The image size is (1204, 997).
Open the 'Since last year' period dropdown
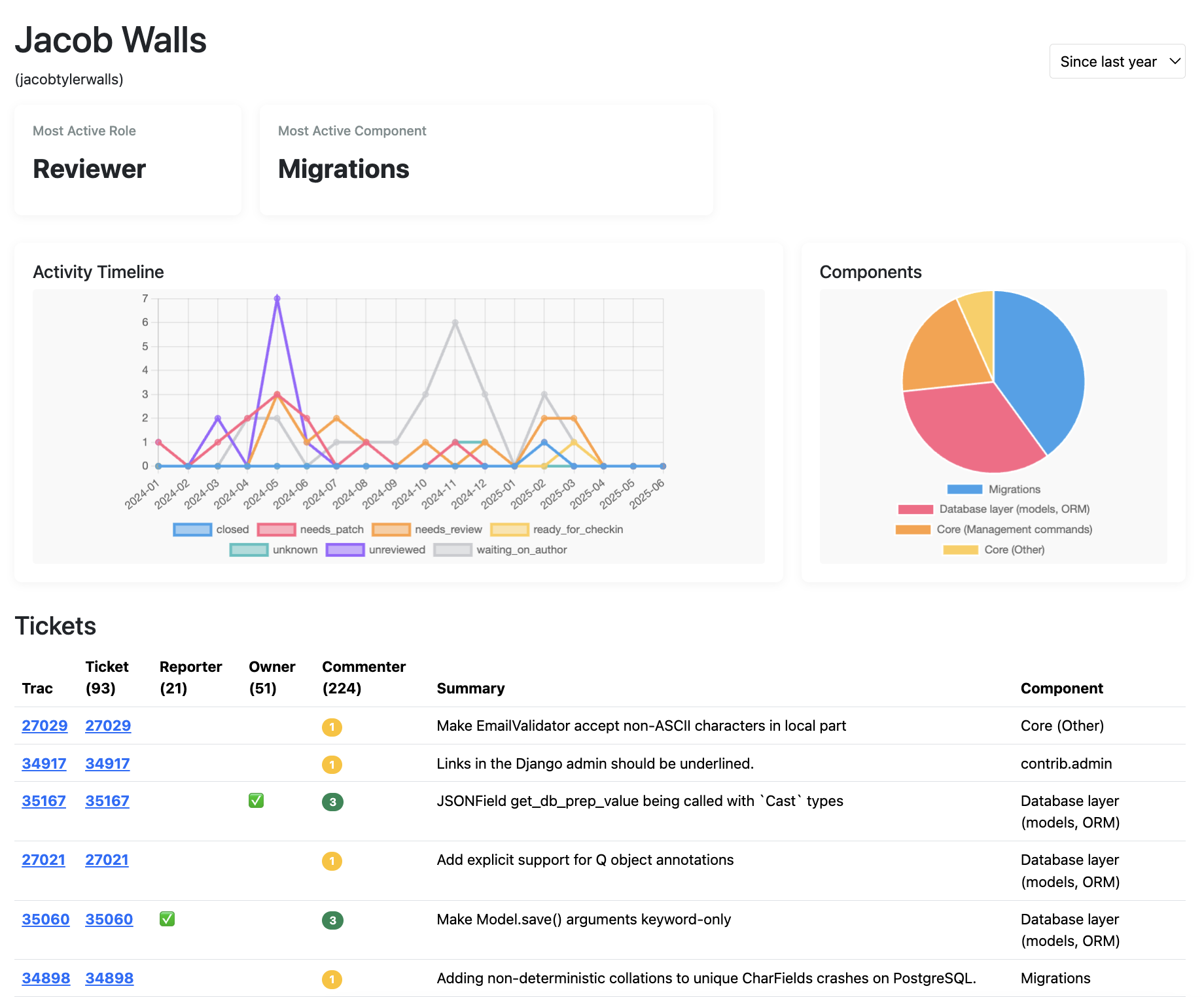(x=1117, y=61)
